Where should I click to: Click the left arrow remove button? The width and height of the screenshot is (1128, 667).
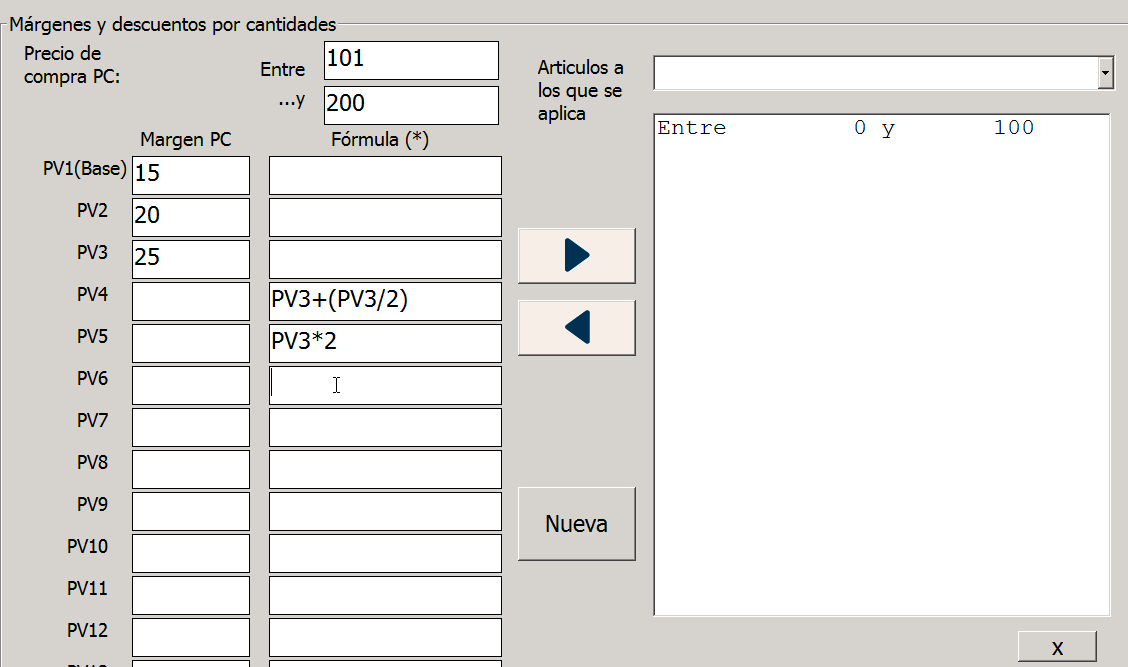point(576,328)
